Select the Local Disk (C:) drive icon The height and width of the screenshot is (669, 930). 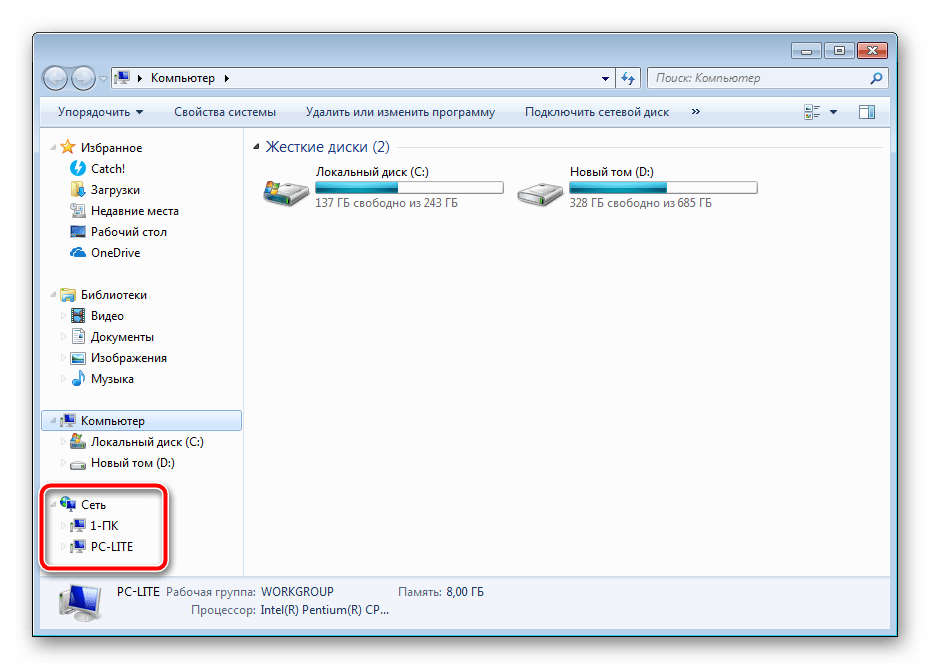[x=286, y=190]
